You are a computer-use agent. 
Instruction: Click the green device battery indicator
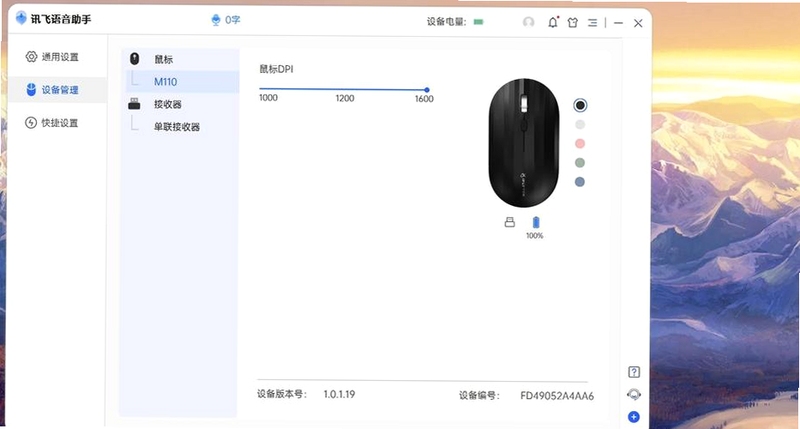coord(478,22)
